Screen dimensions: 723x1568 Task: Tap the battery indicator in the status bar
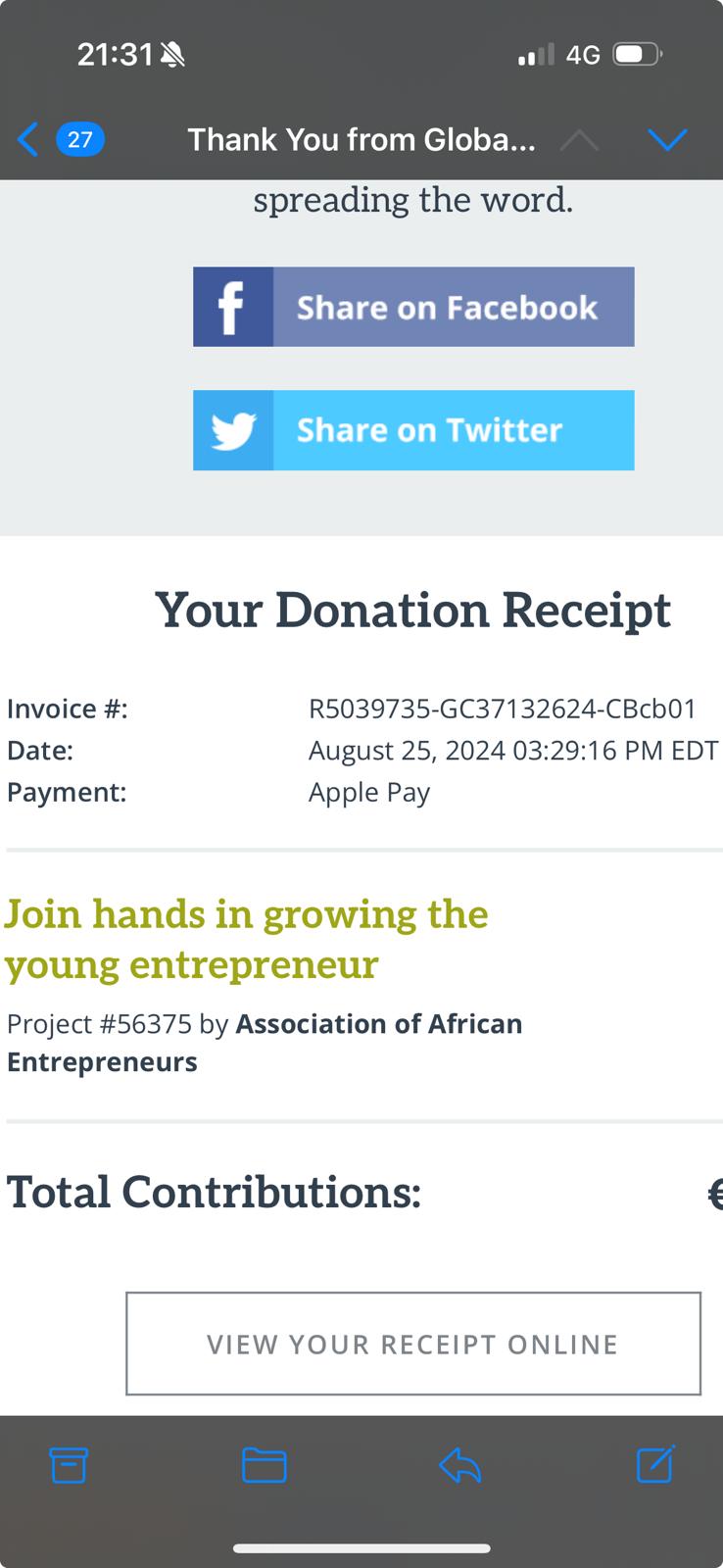coord(637,55)
